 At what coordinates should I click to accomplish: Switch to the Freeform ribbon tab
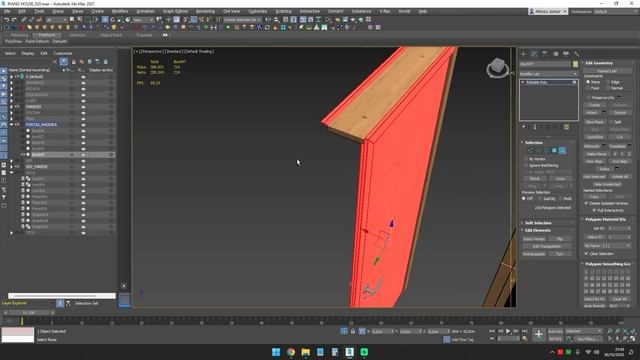(x=47, y=35)
